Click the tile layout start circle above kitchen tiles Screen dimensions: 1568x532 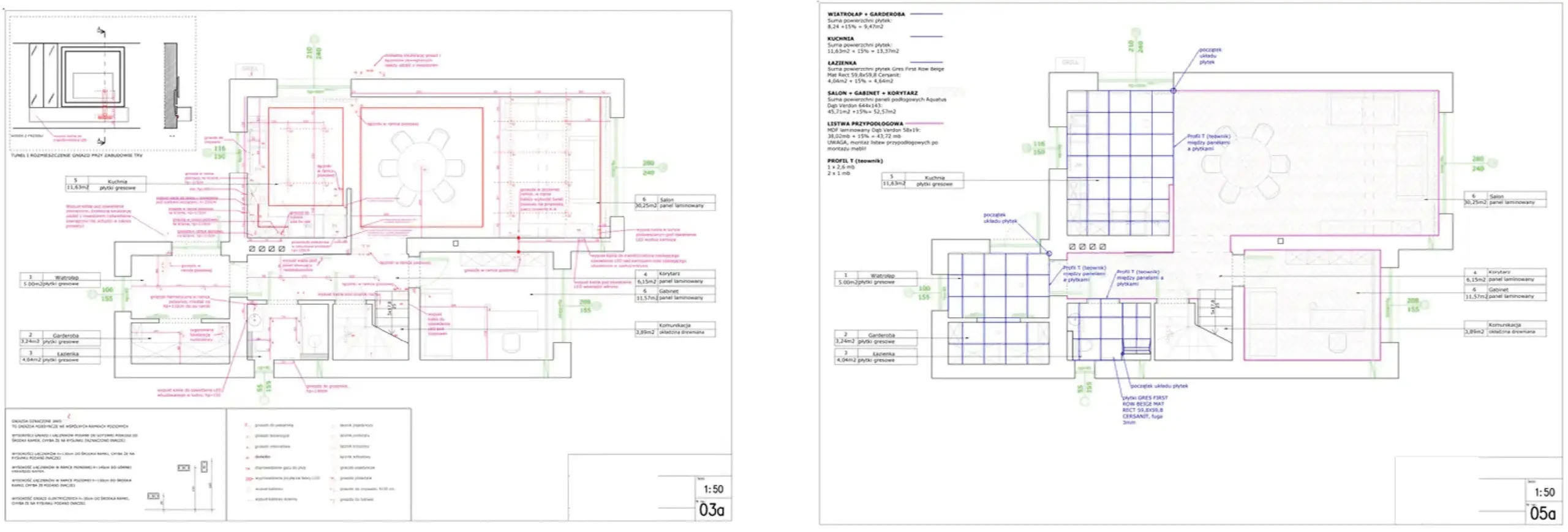tap(1174, 91)
